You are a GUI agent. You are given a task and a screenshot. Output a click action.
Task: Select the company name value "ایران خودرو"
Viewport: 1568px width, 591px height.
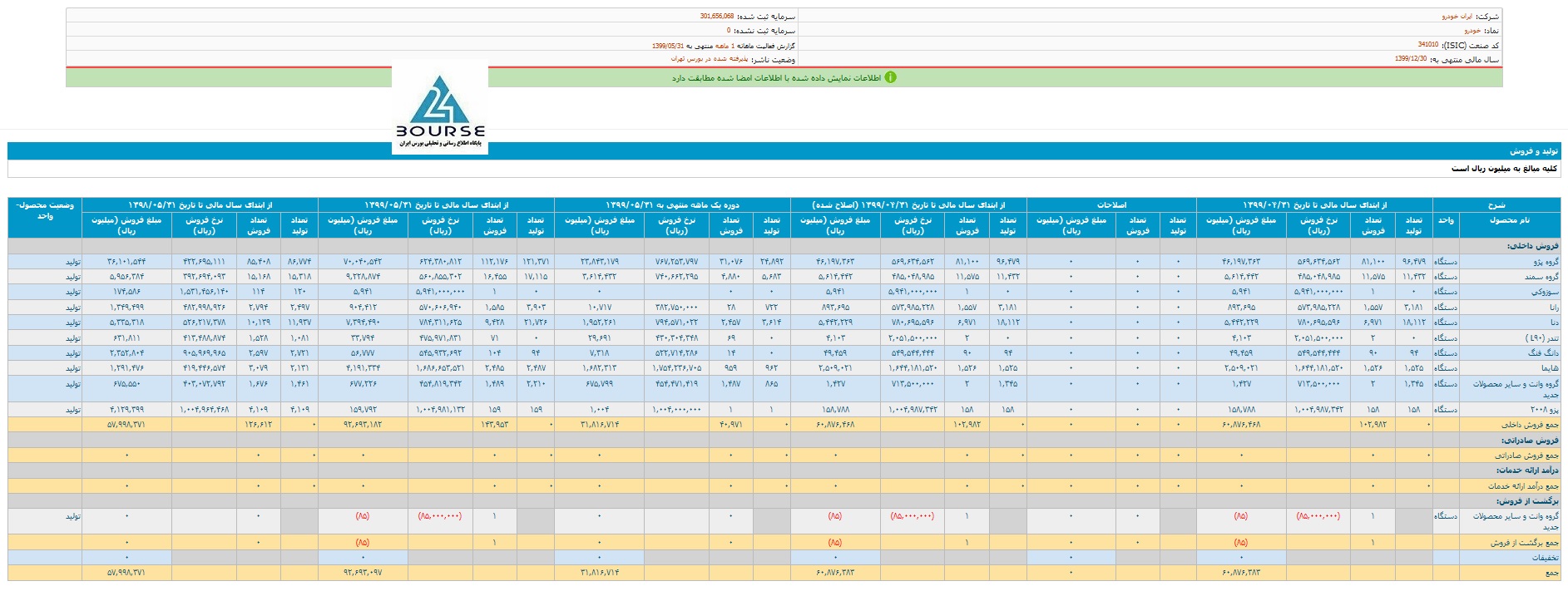click(x=1457, y=17)
